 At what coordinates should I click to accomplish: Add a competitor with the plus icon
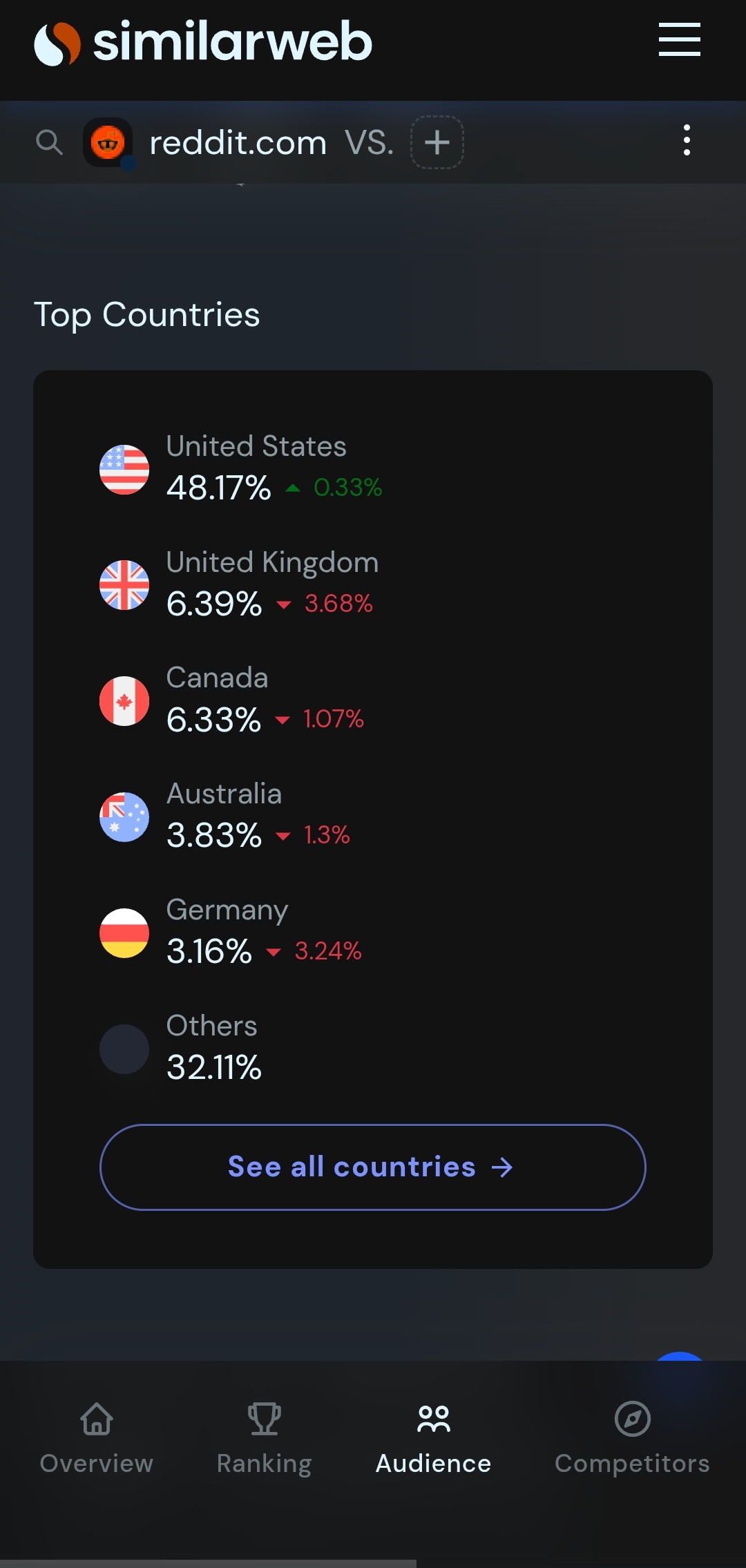click(437, 142)
